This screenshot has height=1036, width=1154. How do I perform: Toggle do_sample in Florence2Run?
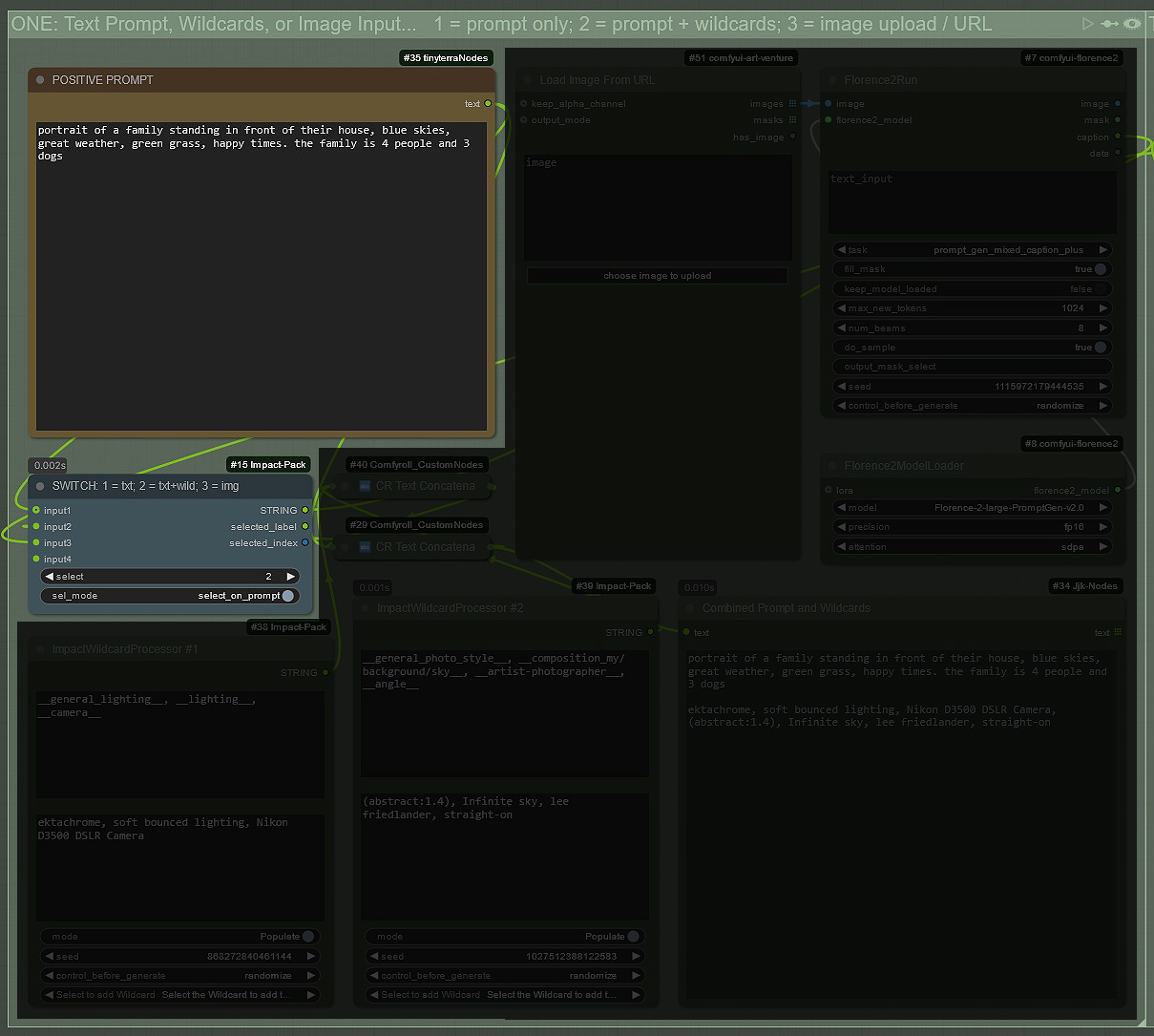point(1101,348)
